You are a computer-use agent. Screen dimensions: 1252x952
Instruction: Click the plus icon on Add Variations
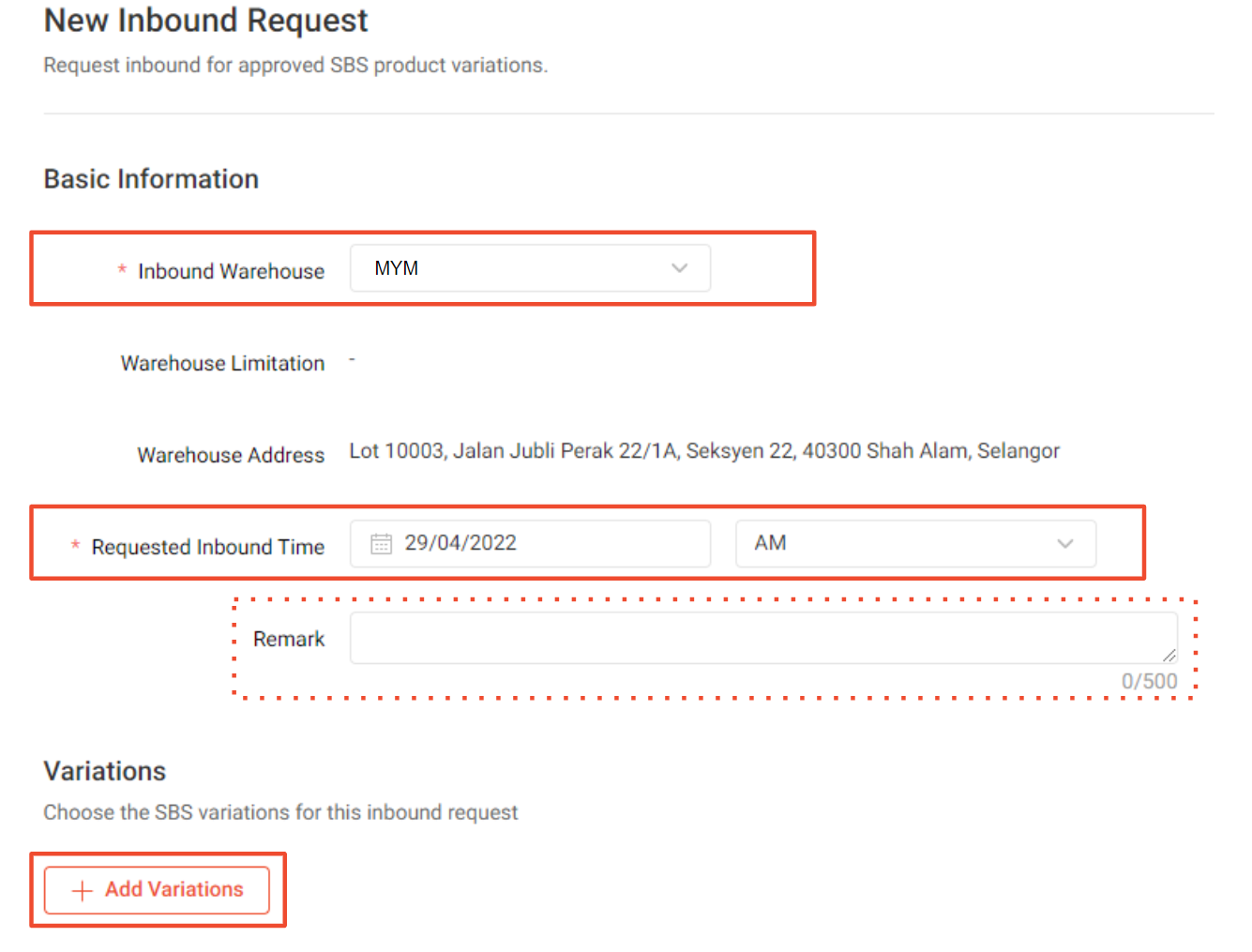click(82, 890)
